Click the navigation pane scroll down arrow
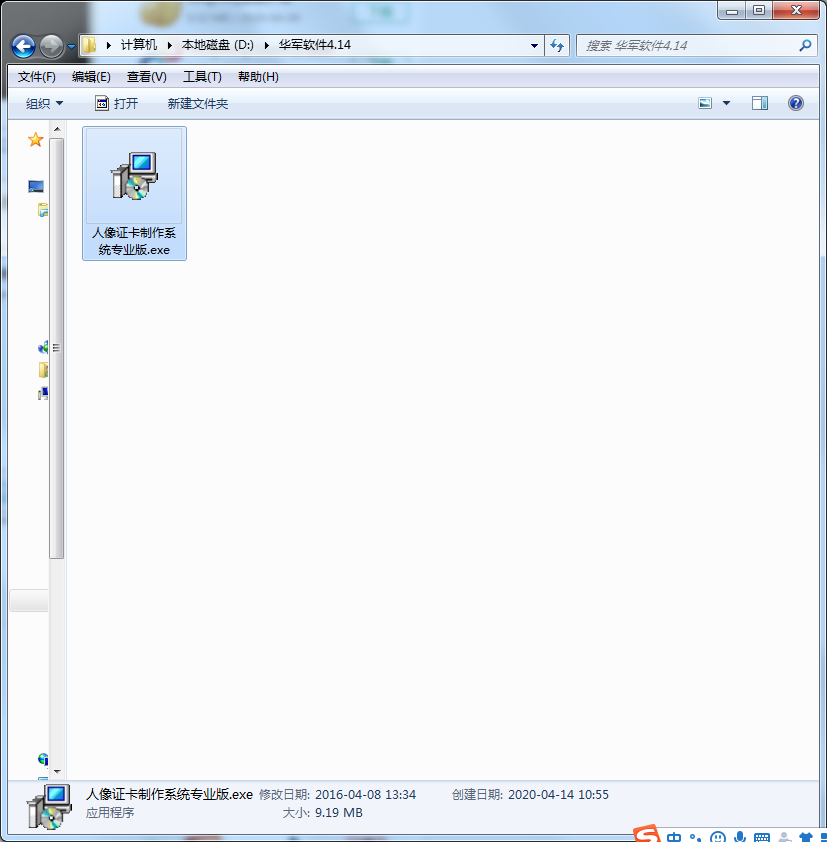 point(57,772)
